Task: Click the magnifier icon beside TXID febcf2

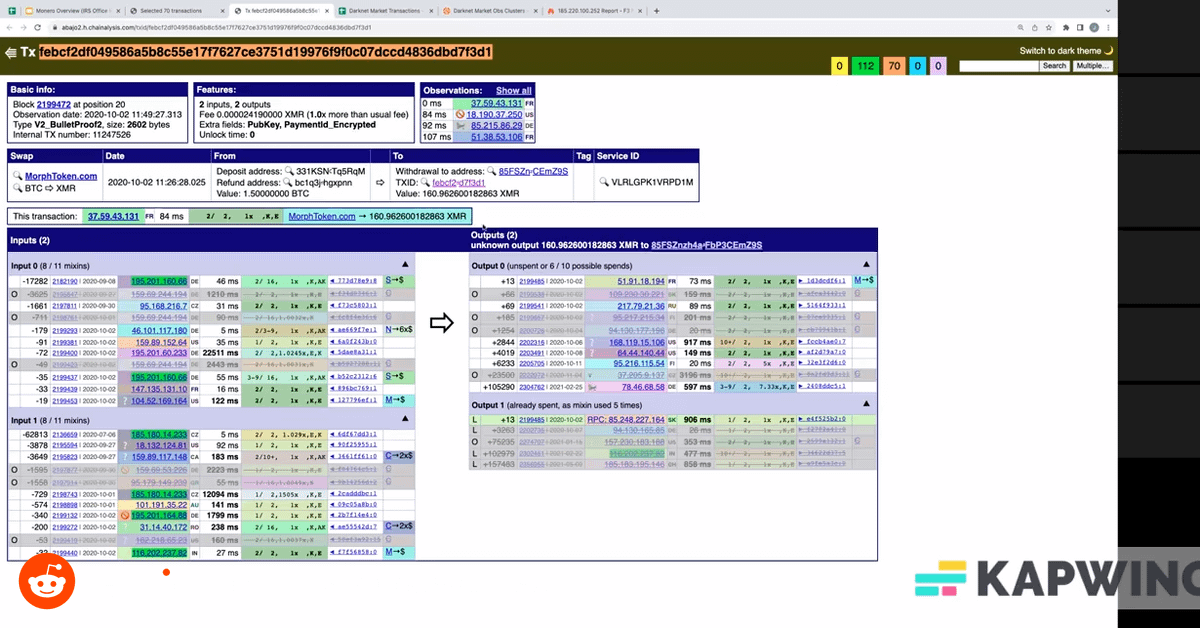Action: click(424, 183)
